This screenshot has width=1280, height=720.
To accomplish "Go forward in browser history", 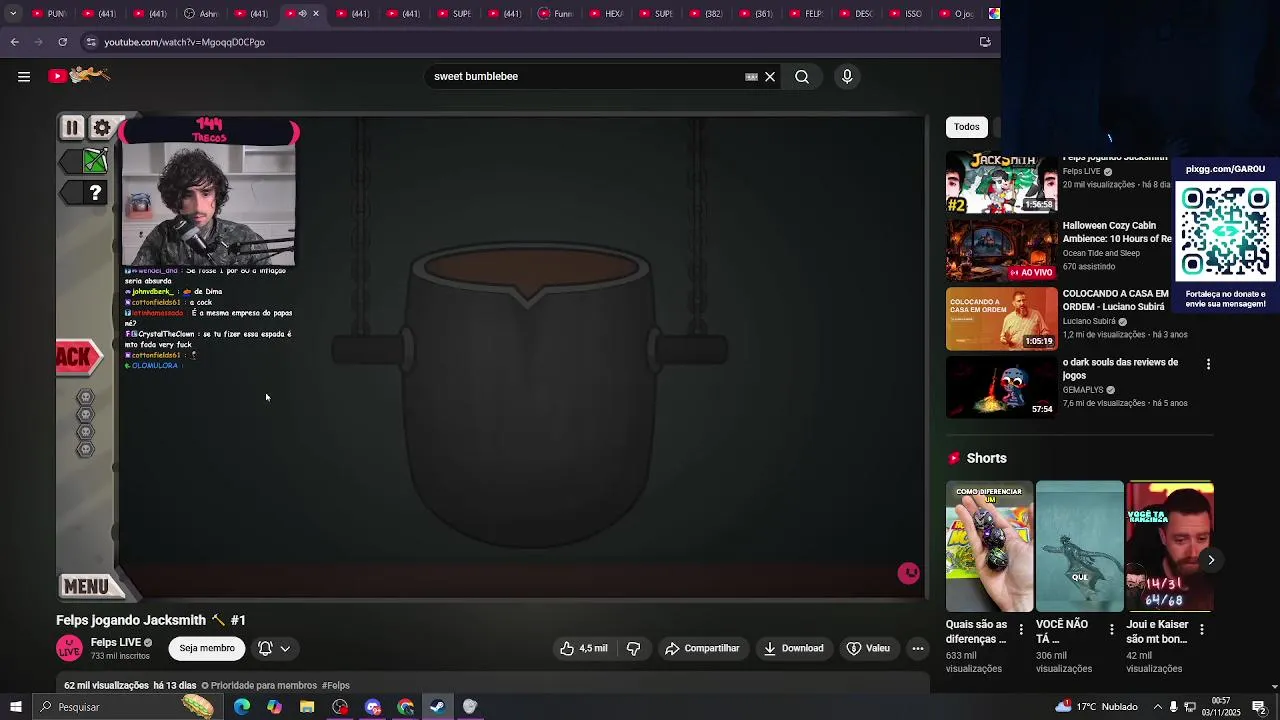I will coord(39,42).
